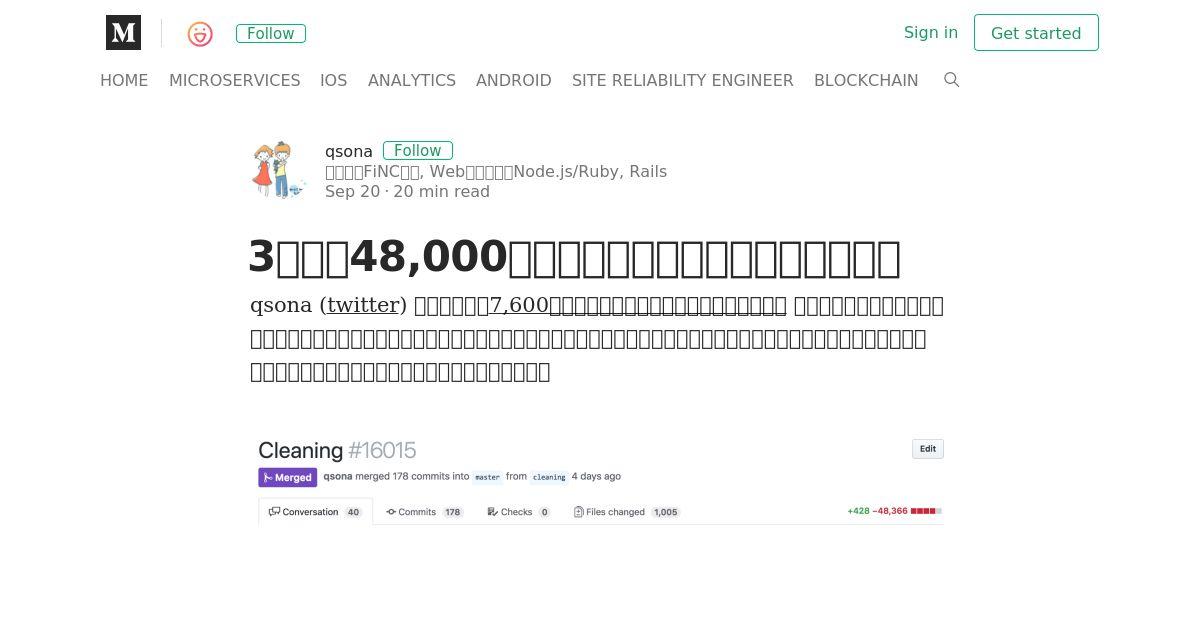
Task: Go to the HOME navigation item
Action: [124, 80]
